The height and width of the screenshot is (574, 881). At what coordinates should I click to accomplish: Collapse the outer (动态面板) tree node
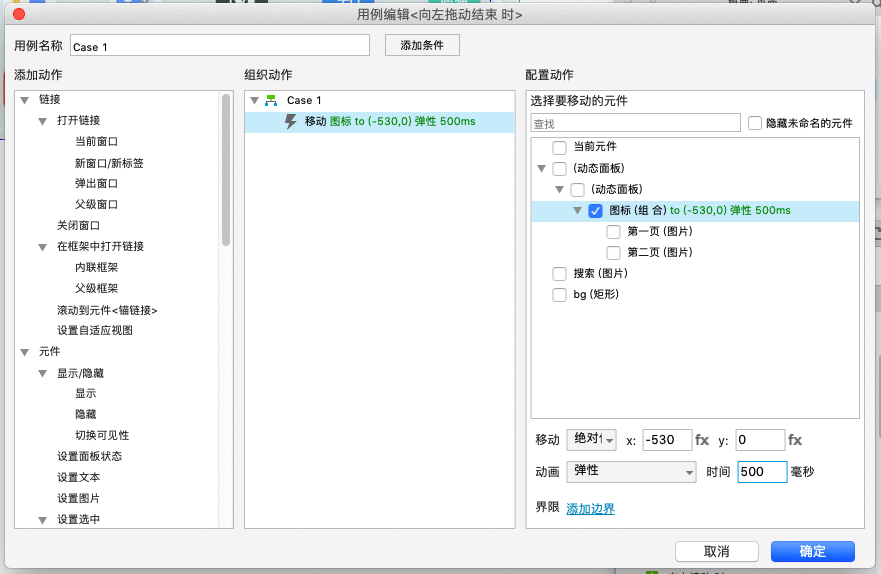[542, 168]
